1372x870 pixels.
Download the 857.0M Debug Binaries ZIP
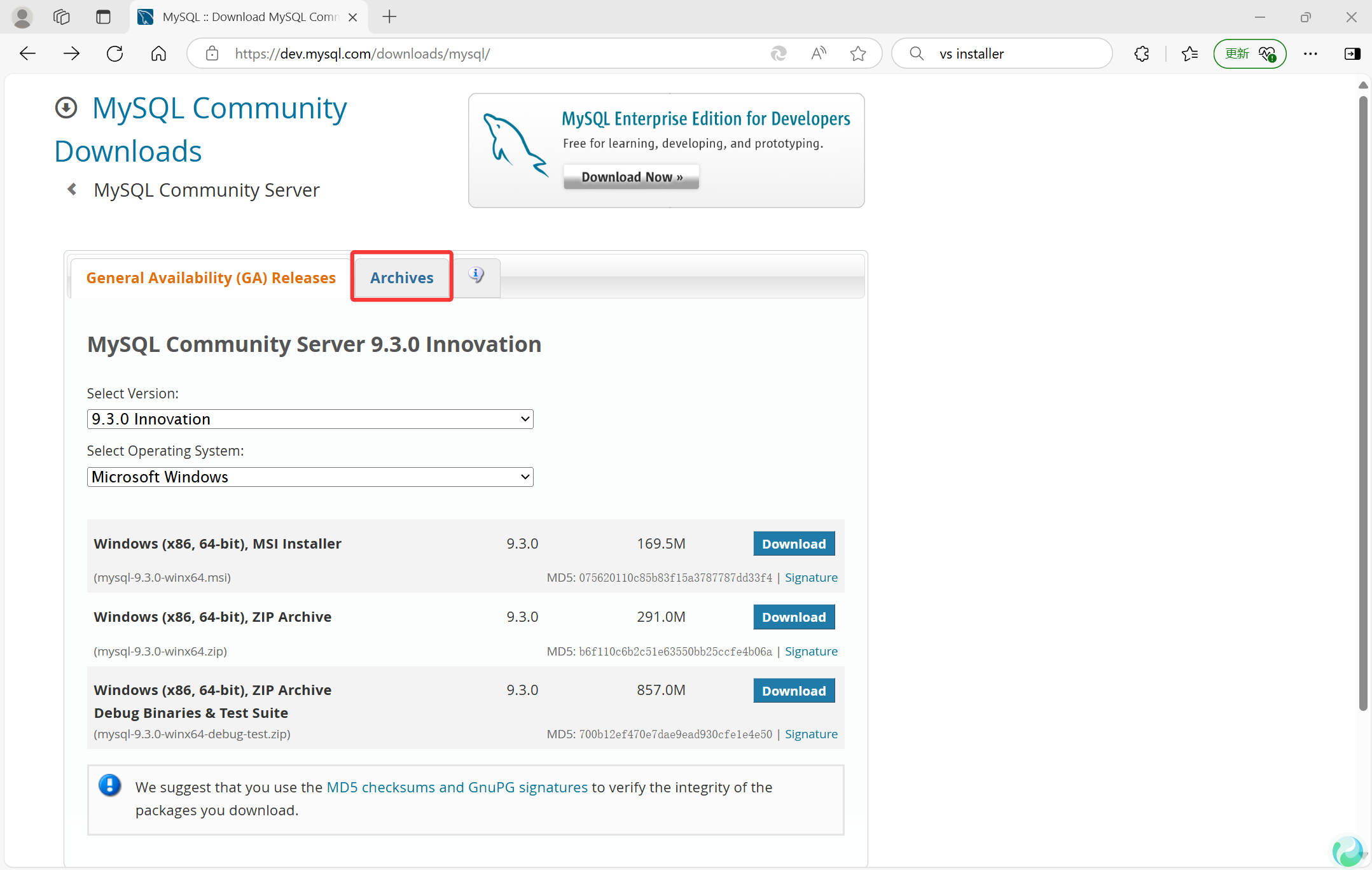coord(794,691)
